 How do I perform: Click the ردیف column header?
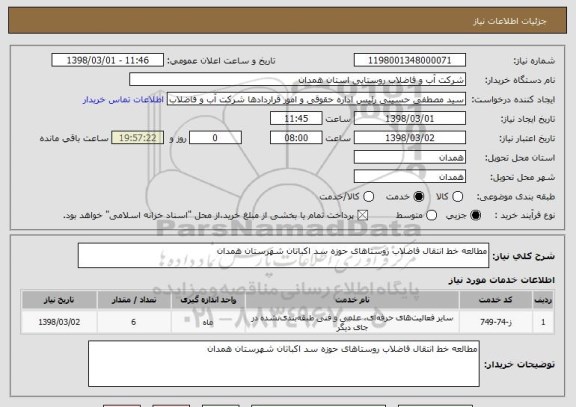543,300
